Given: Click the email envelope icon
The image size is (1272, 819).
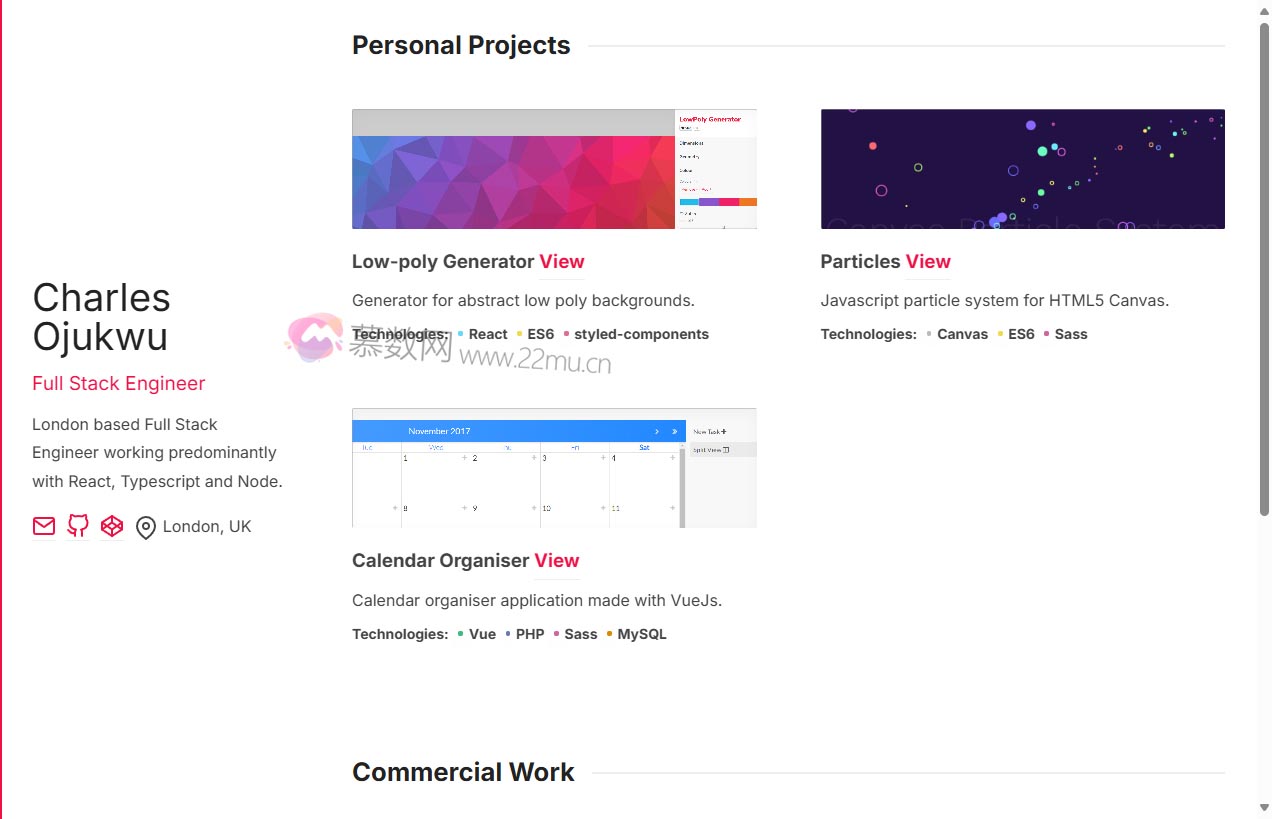Looking at the screenshot, I should [44, 526].
